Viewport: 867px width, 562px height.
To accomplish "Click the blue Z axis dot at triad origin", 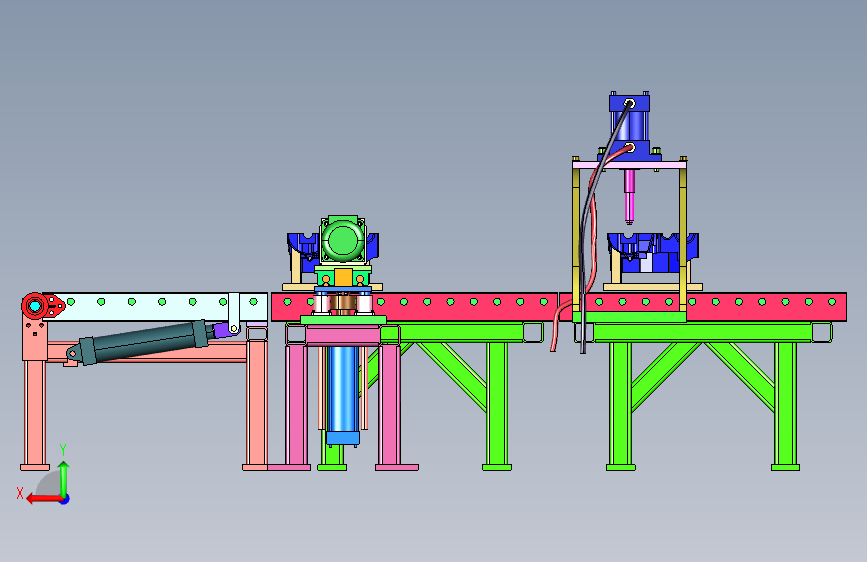I will [x=65, y=499].
